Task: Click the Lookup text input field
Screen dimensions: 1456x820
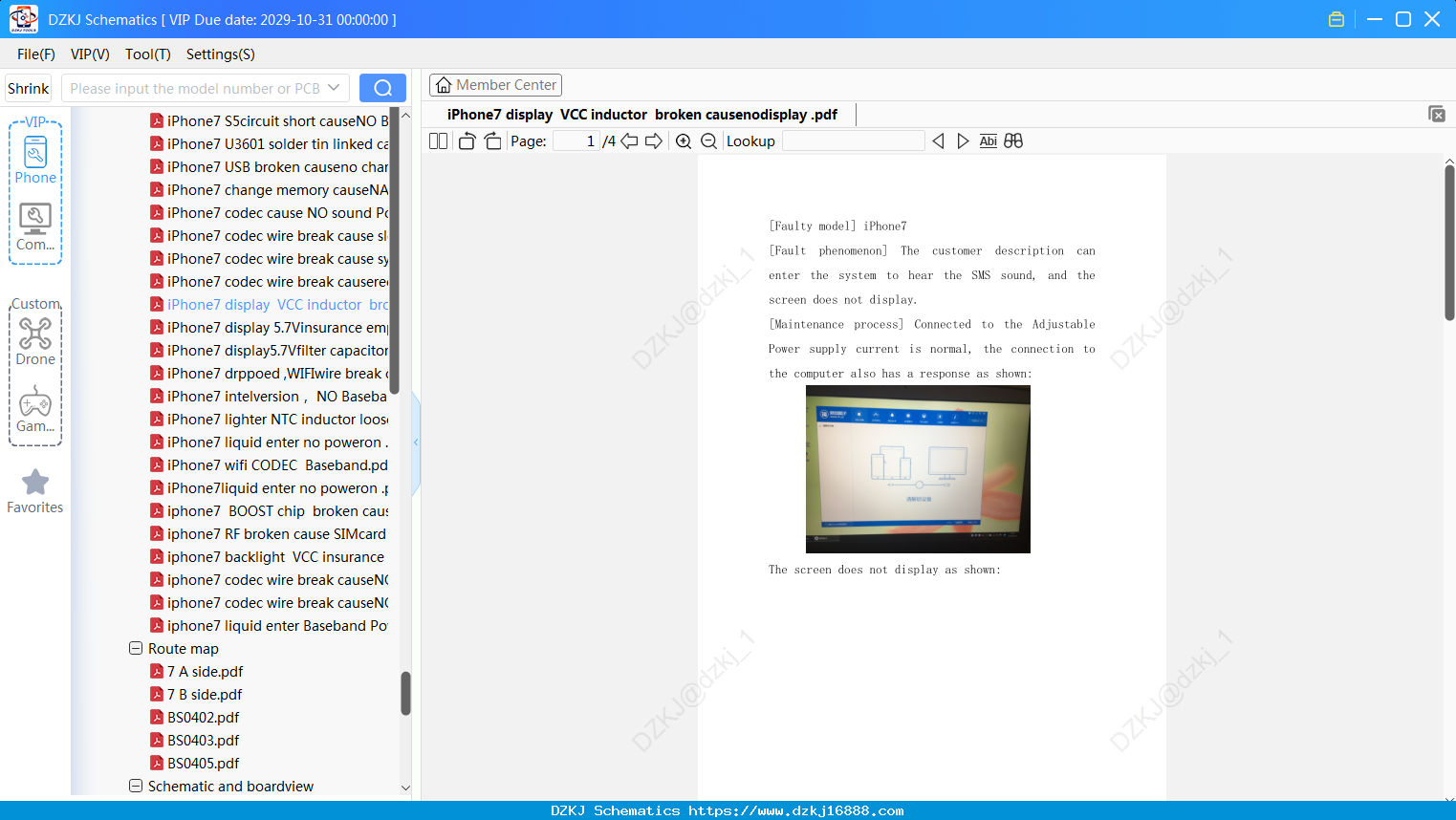Action: click(x=853, y=141)
